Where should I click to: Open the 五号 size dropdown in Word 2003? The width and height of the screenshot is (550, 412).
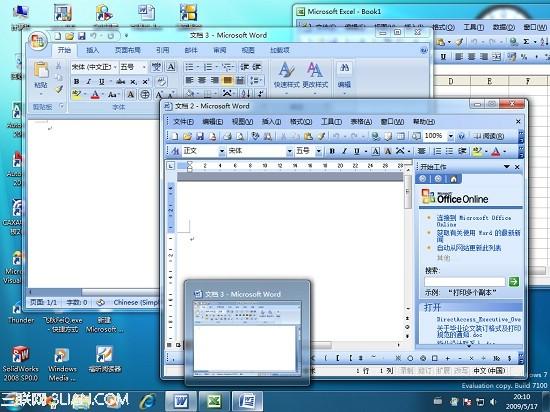(x=318, y=151)
